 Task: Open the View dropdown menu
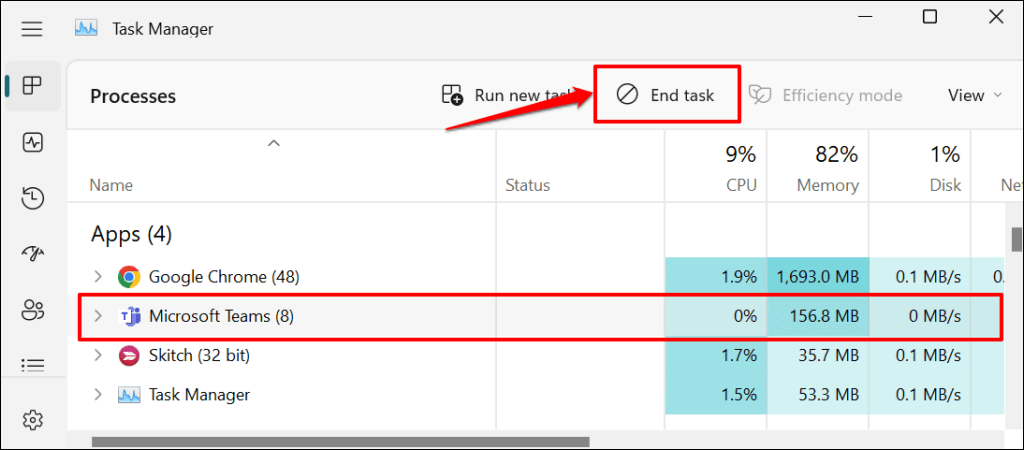pyautogui.click(x=974, y=95)
